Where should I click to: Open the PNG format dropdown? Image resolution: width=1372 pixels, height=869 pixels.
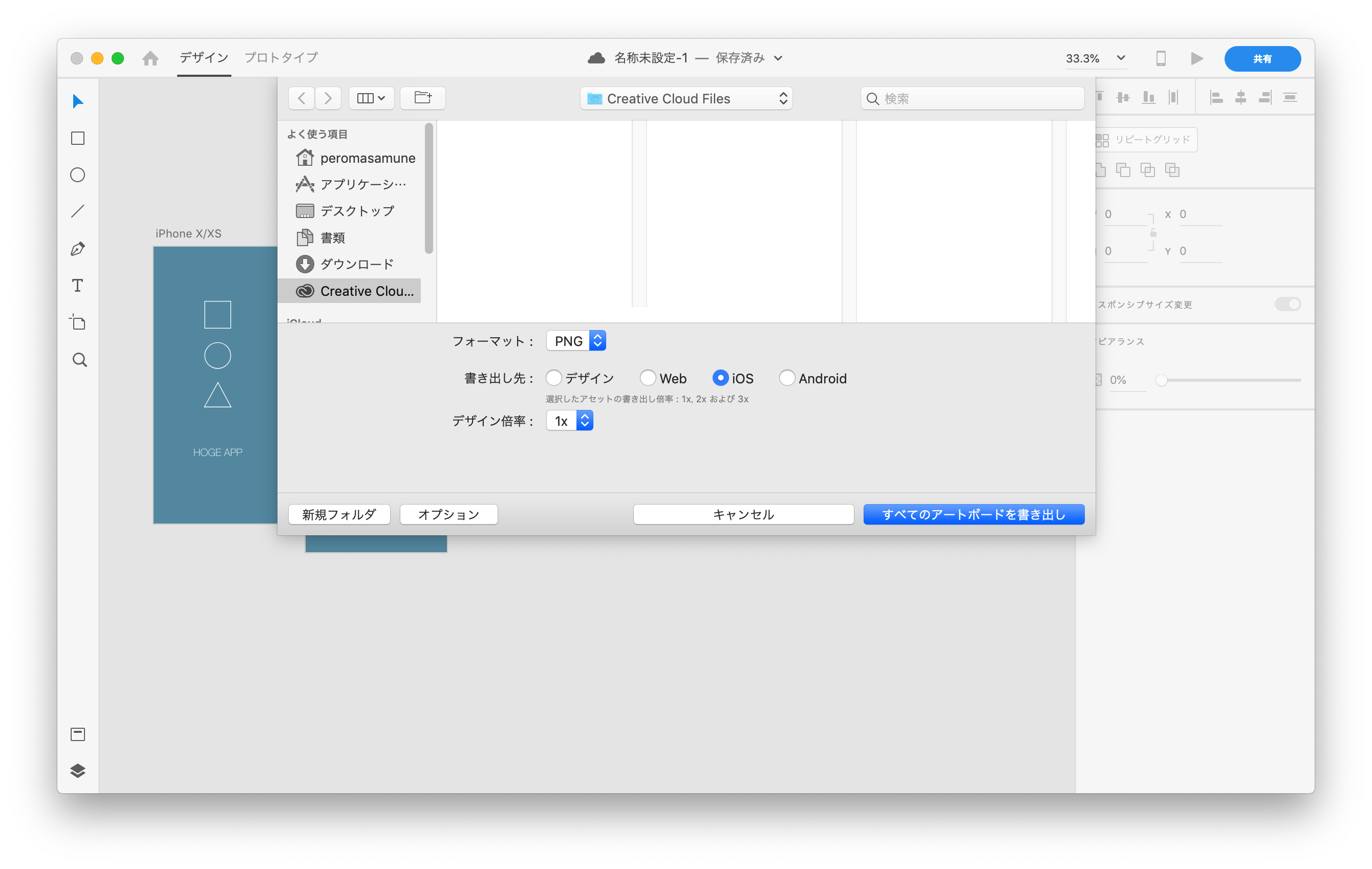576,341
